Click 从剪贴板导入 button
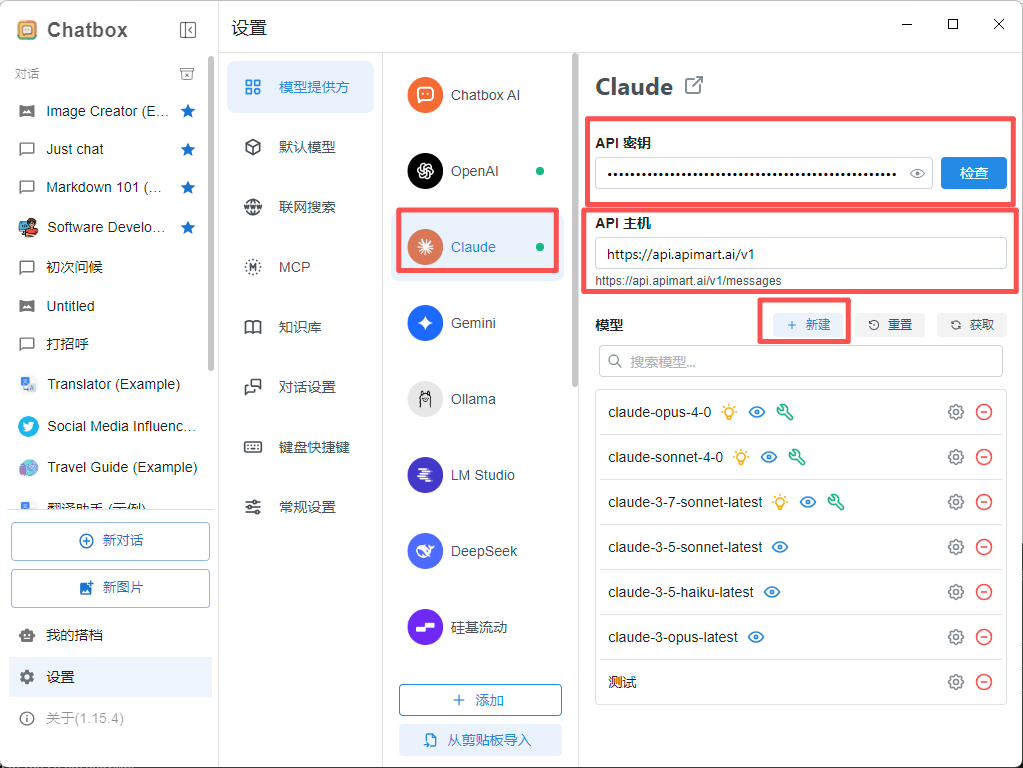Screen dimensions: 1023x768 tap(480, 740)
